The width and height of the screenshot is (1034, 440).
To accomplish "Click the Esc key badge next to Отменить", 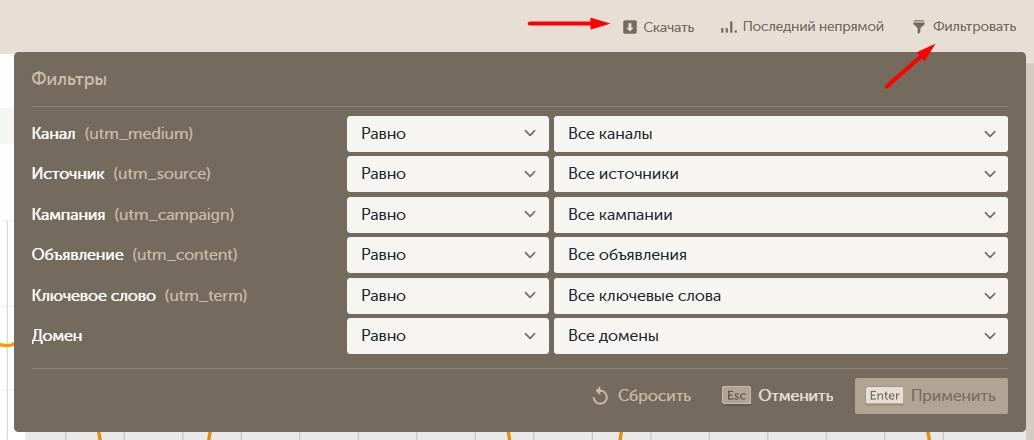I will pos(737,395).
